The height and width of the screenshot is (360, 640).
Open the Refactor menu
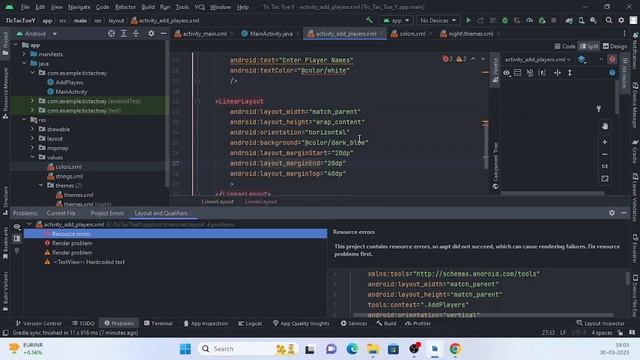[125, 7]
